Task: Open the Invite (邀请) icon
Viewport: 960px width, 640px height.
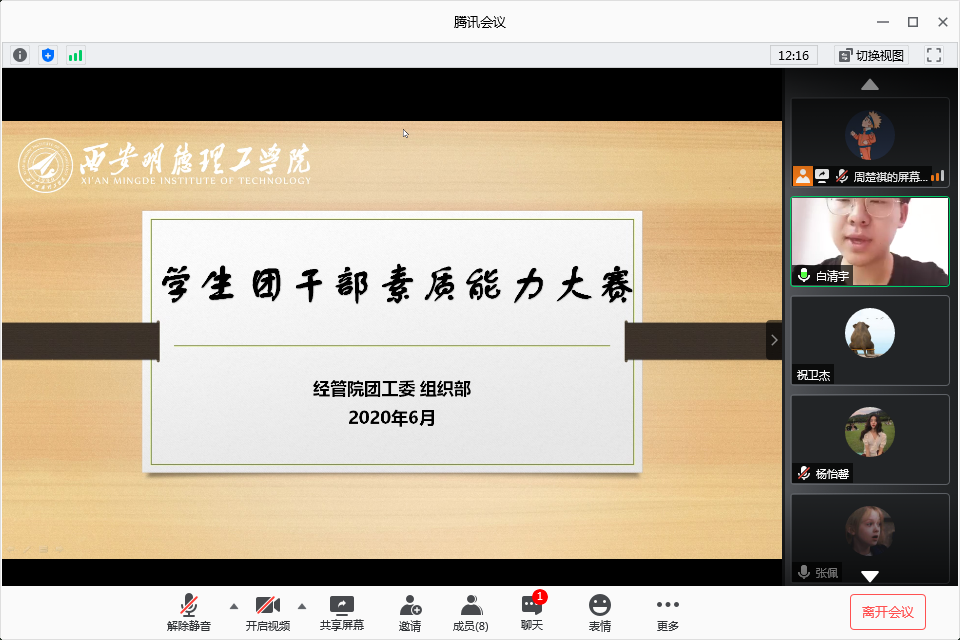Action: click(409, 612)
